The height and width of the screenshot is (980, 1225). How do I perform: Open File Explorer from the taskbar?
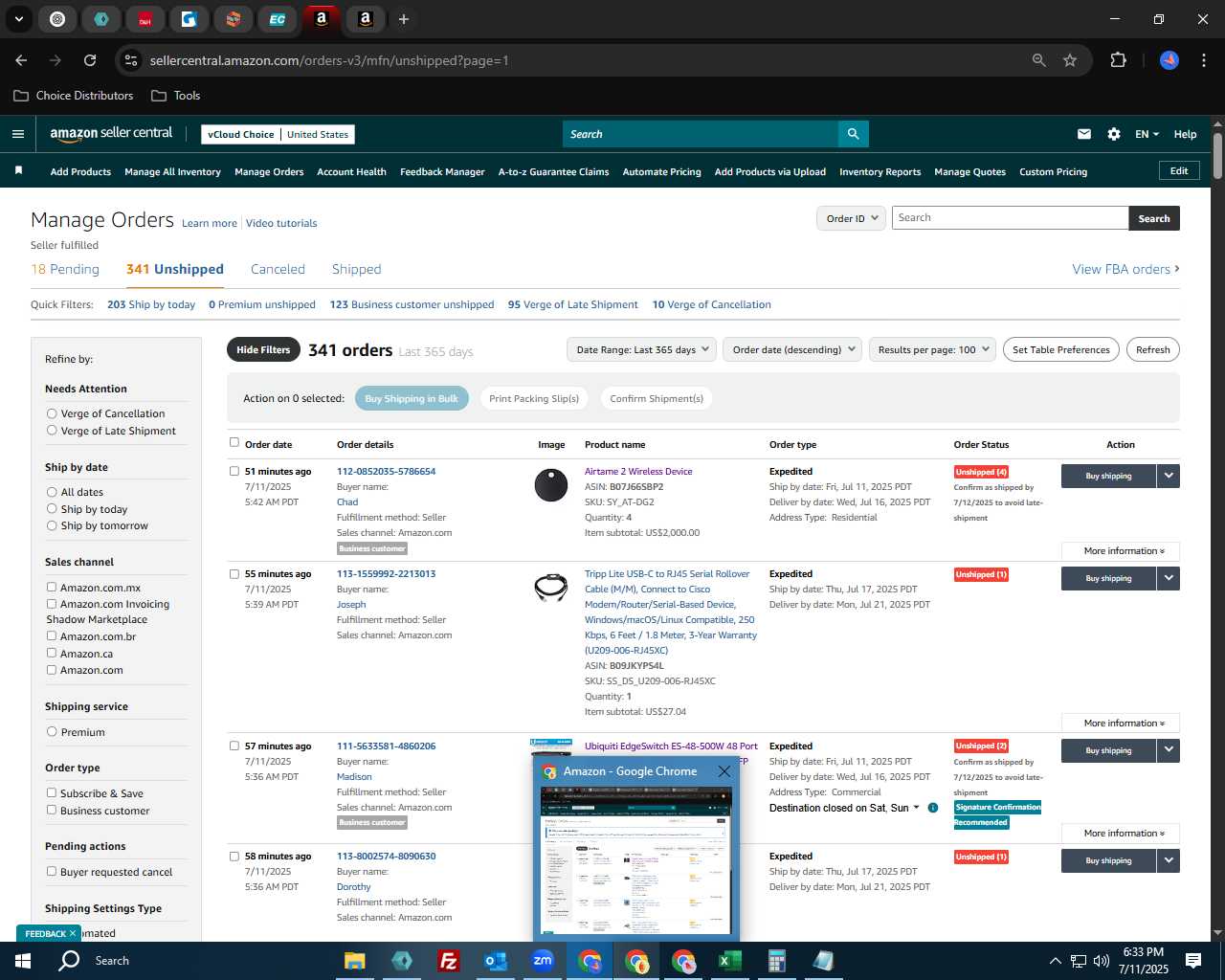(x=354, y=961)
